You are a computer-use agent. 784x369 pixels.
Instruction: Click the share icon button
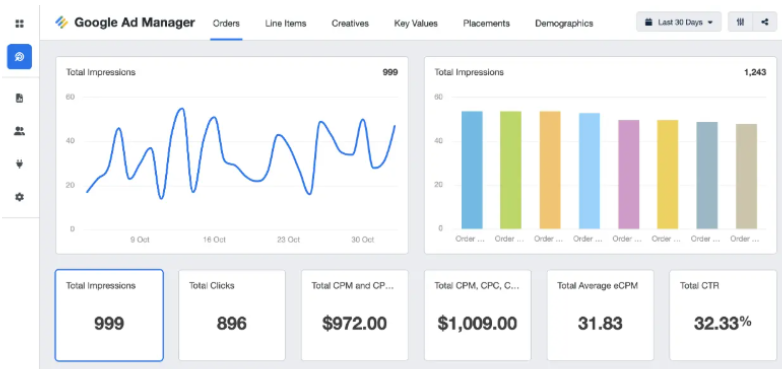point(764,22)
